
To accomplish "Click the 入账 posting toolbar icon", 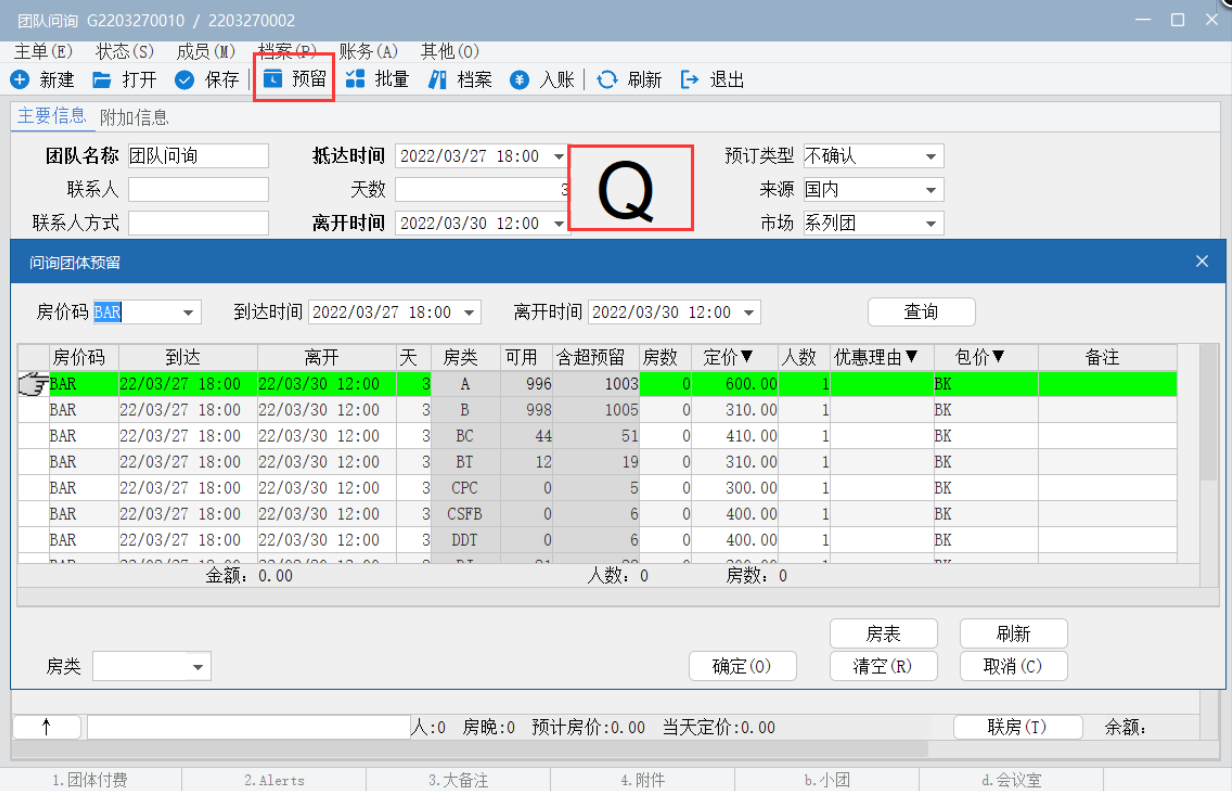I will tap(519, 80).
